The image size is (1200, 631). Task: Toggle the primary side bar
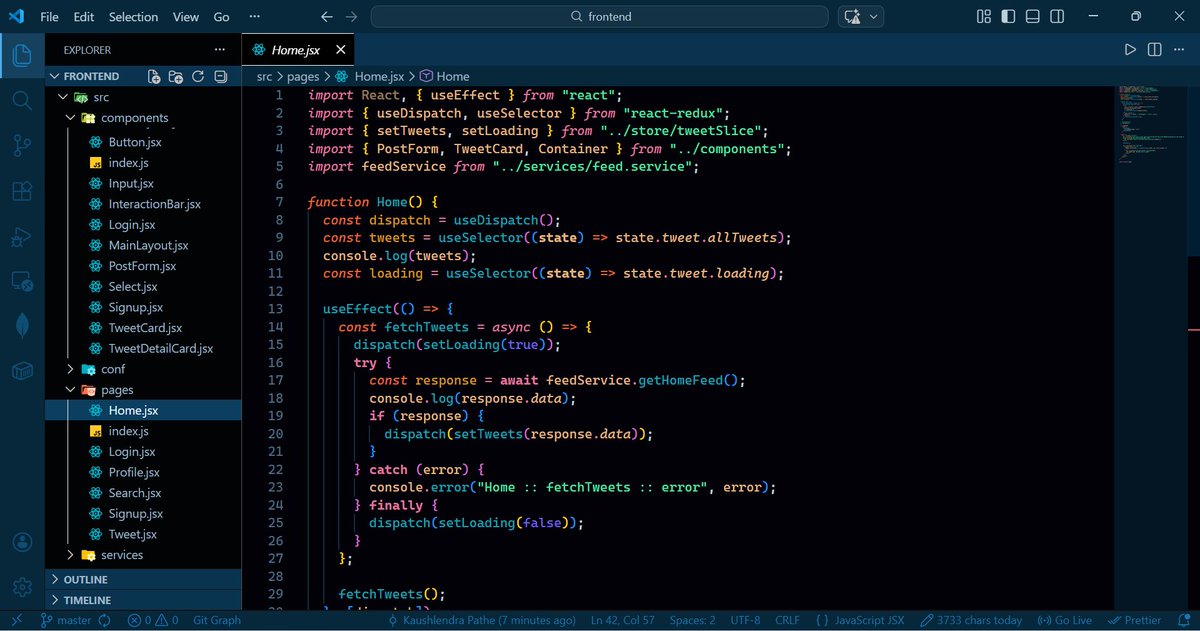[x=1009, y=17]
